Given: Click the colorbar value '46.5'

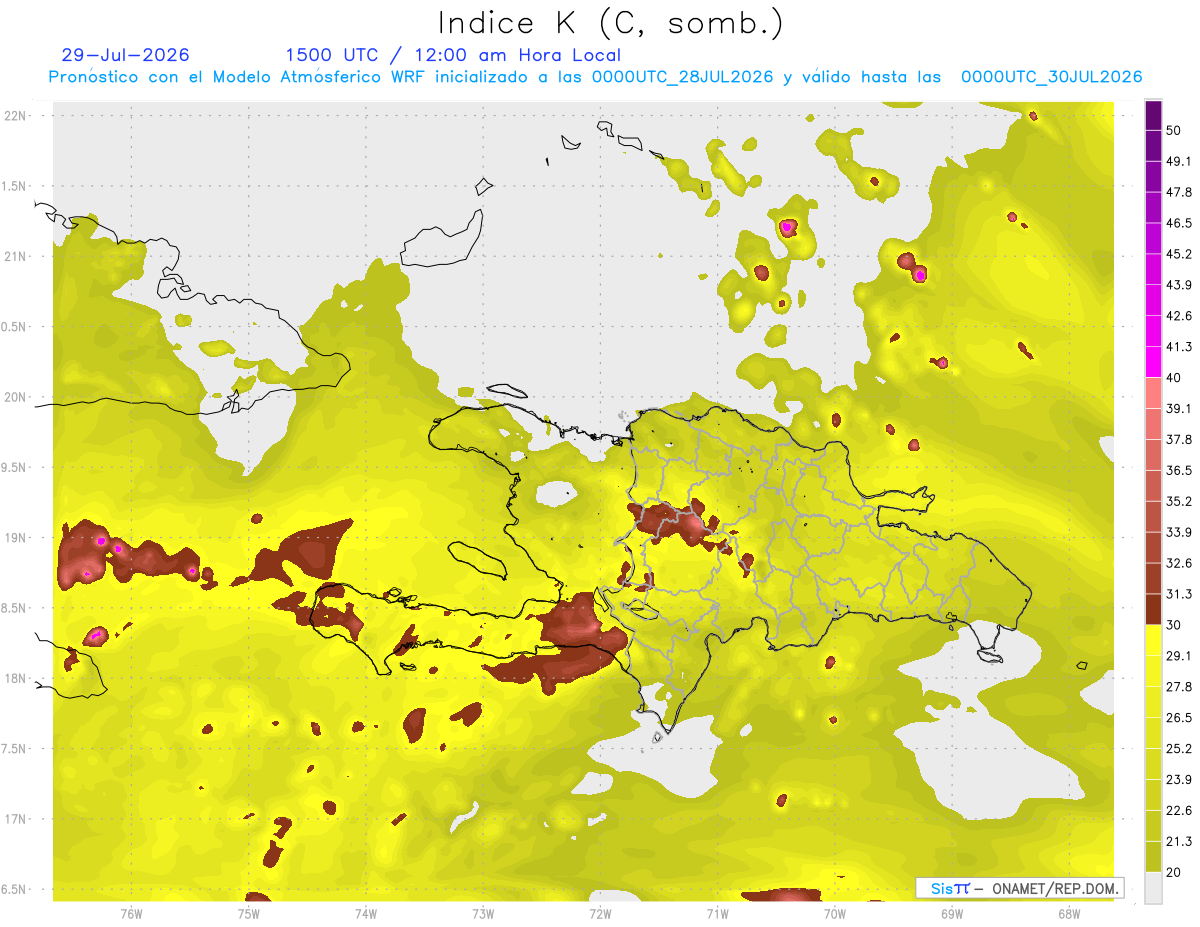Looking at the screenshot, I should tap(1178, 223).
